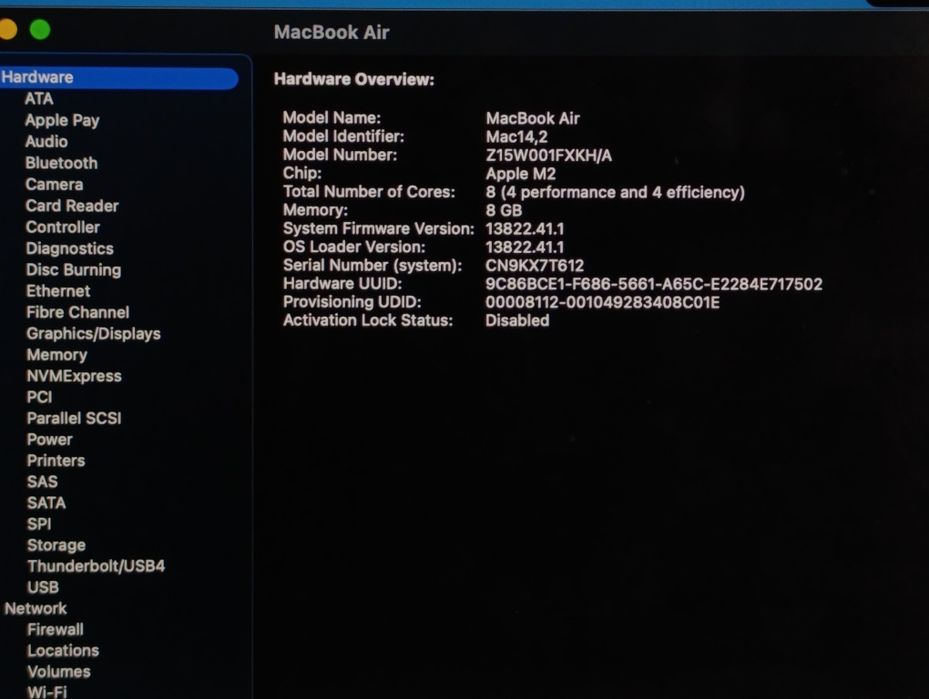Select Graphics/Displays in the sidebar
Screen dimensions: 929x699
pos(94,334)
